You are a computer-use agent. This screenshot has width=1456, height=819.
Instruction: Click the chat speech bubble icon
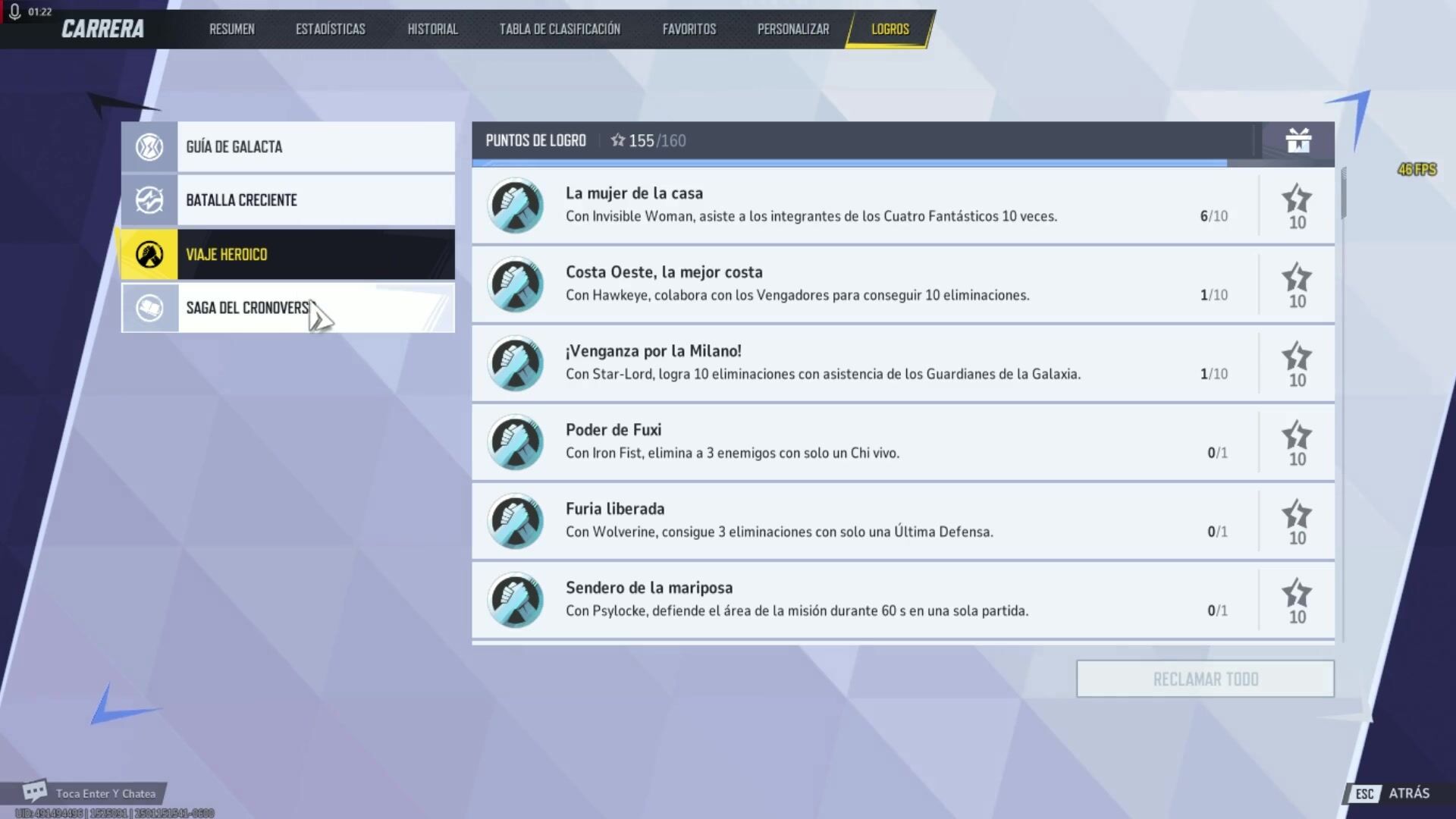pyautogui.click(x=34, y=792)
